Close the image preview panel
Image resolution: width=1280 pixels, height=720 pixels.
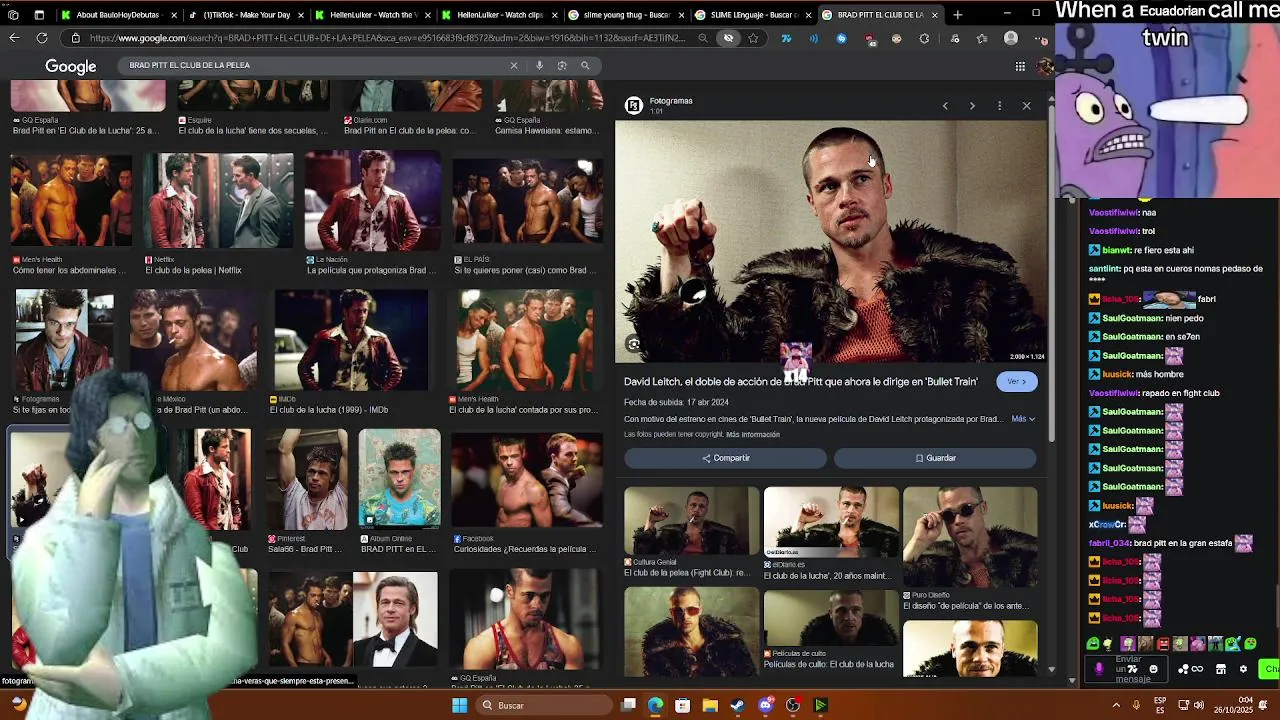[x=1026, y=106]
